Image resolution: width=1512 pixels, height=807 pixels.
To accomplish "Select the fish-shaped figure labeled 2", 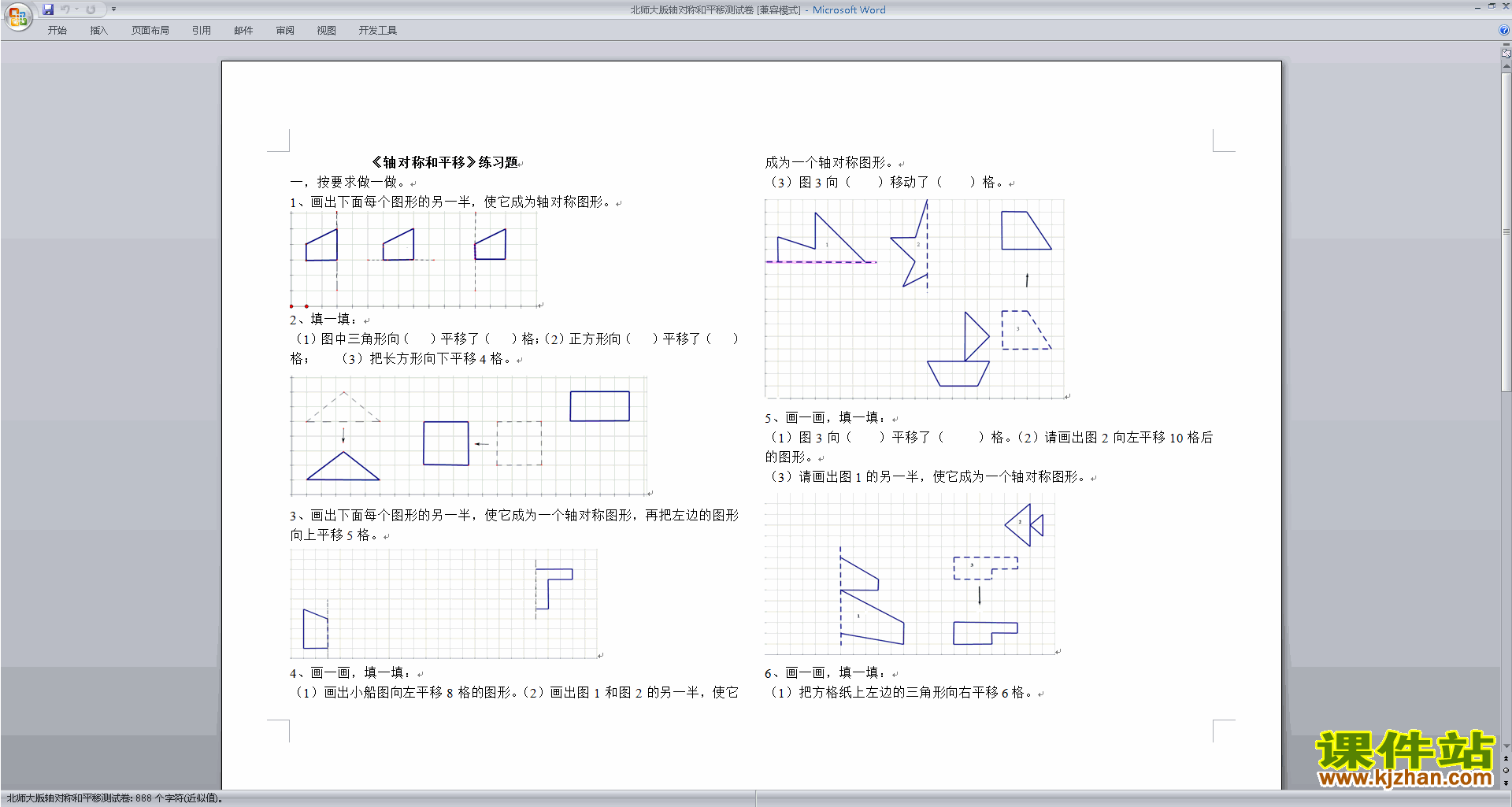I will (x=1024, y=525).
